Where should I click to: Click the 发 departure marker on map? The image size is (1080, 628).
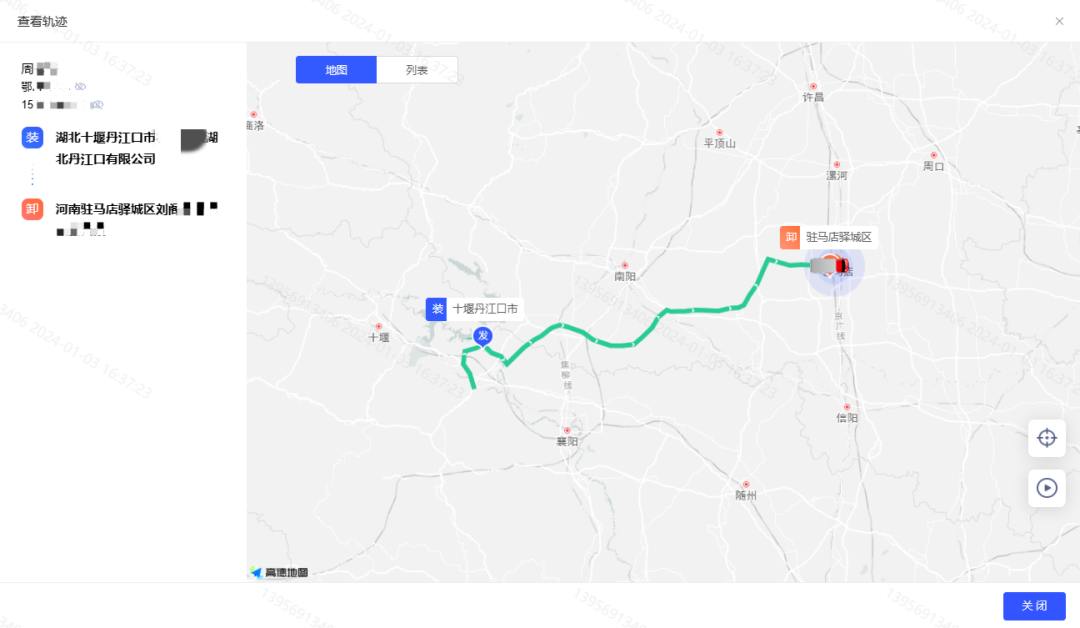[483, 336]
